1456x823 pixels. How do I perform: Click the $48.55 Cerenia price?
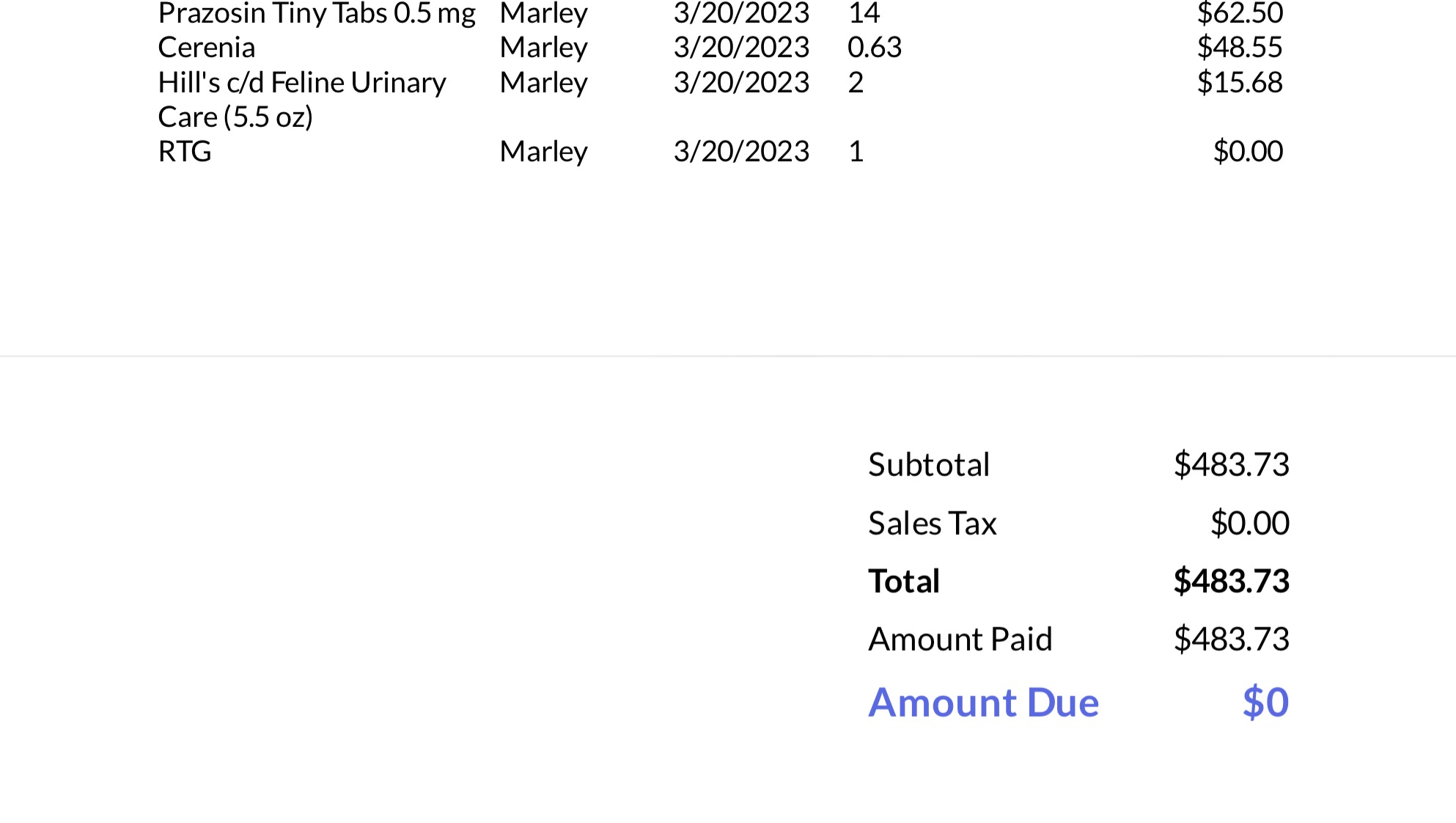(x=1239, y=48)
